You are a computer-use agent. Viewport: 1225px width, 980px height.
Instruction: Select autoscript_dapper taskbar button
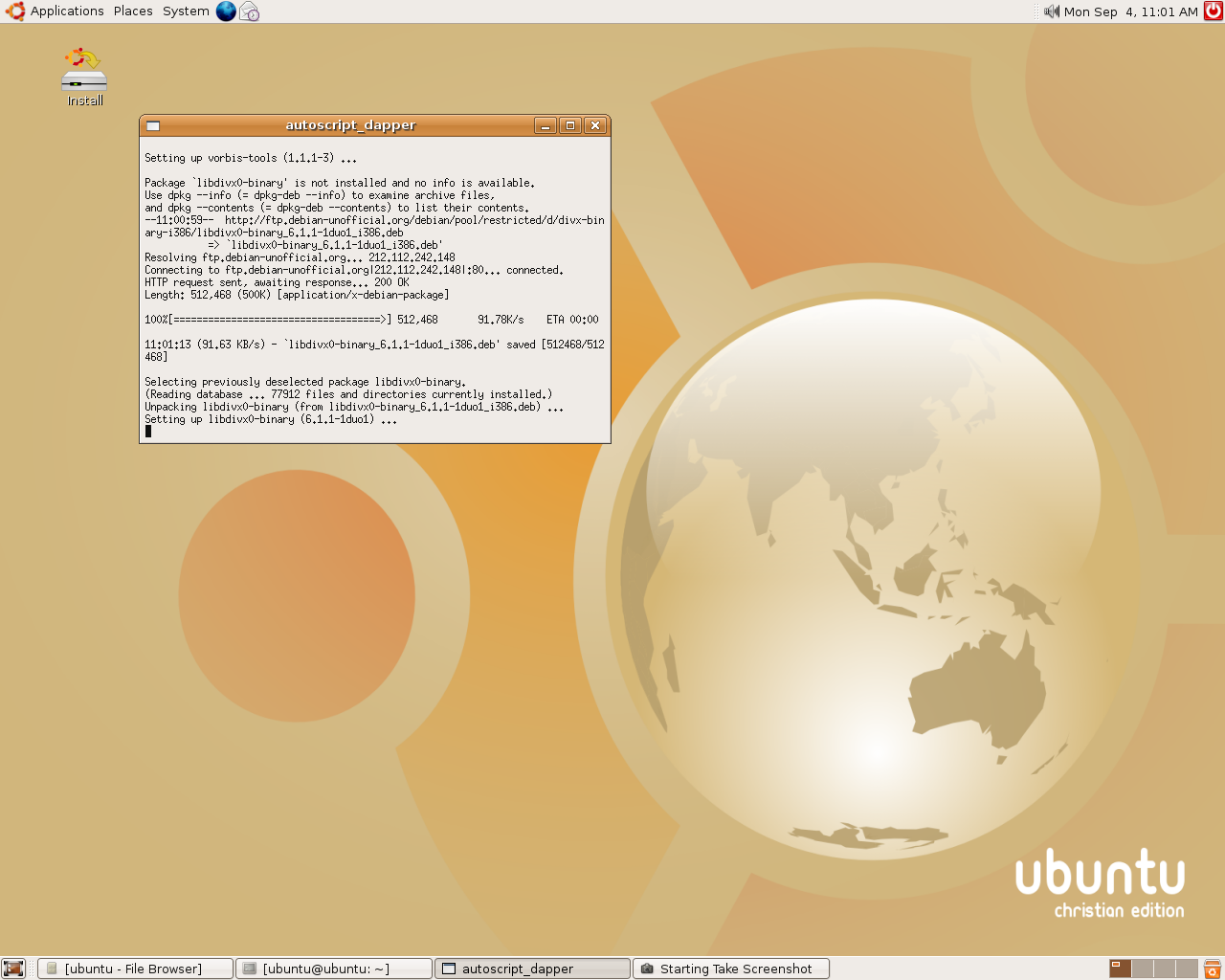(532, 969)
